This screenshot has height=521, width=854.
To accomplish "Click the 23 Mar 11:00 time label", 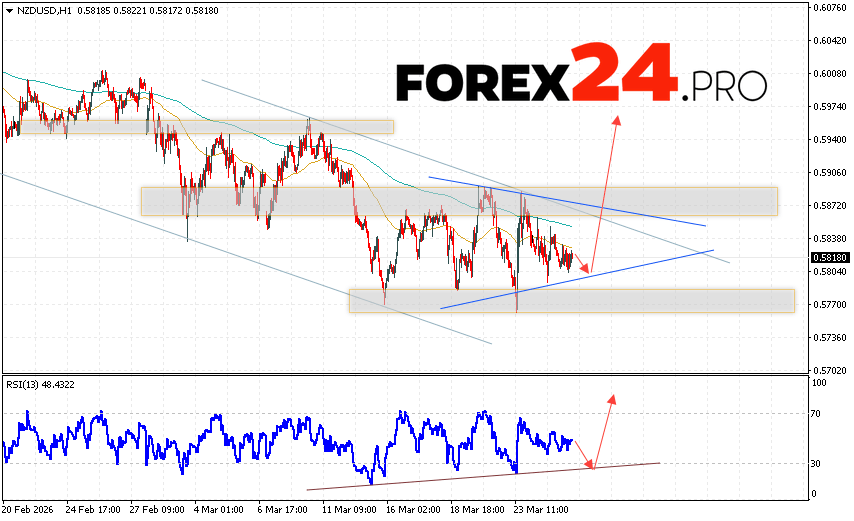I will tap(540, 510).
